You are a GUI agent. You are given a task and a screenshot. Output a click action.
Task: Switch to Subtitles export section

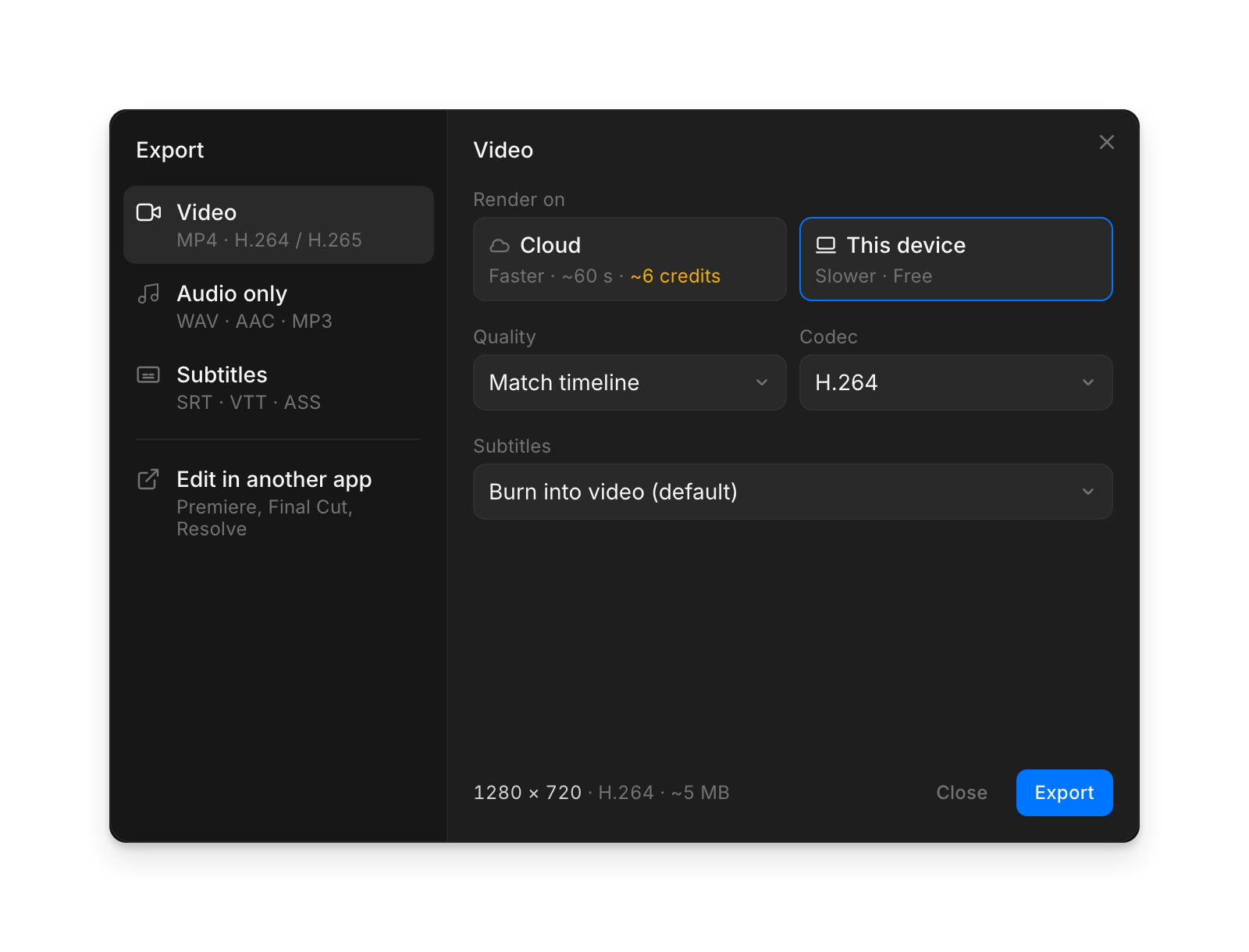click(x=279, y=387)
